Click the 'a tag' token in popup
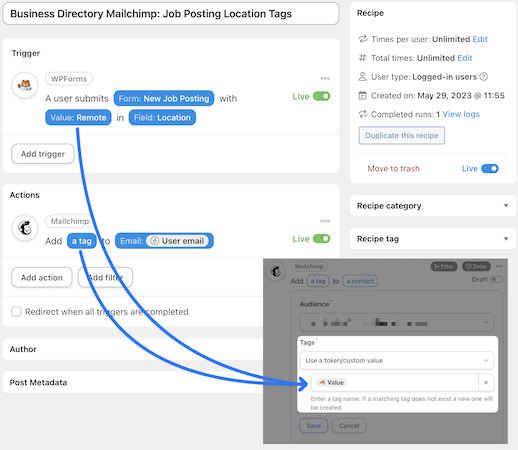518x450 pixels. 318,281
